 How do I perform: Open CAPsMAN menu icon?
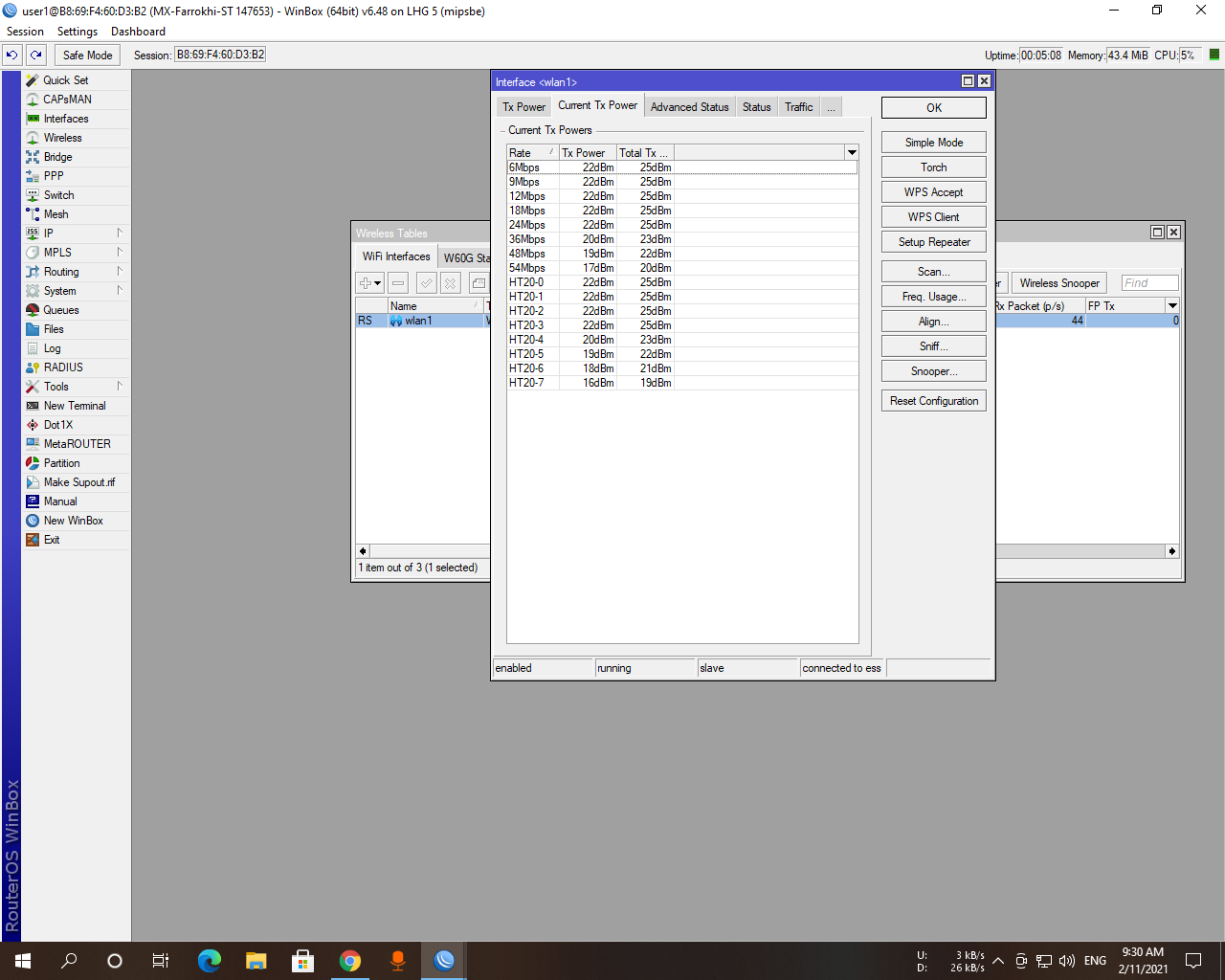tap(33, 100)
